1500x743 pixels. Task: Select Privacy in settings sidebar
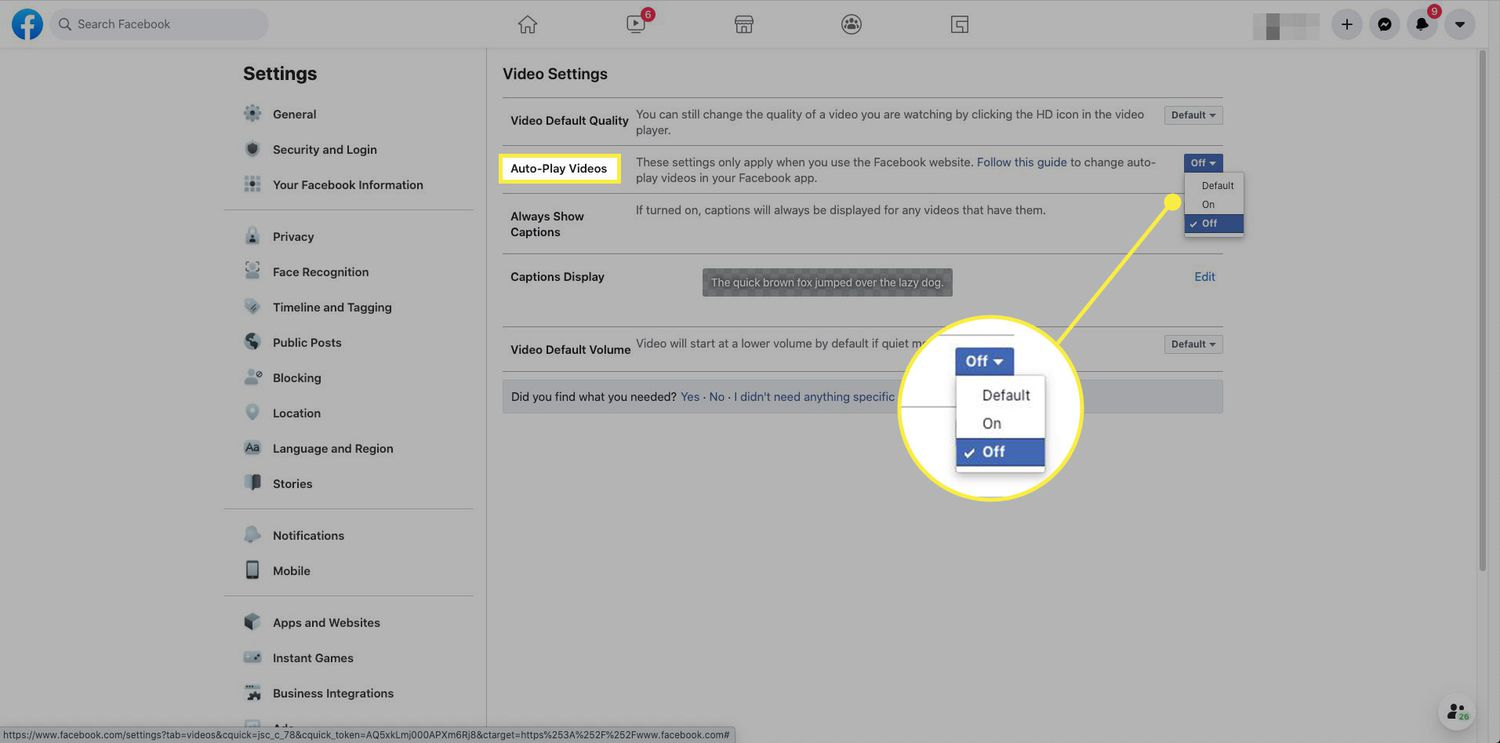pos(293,237)
